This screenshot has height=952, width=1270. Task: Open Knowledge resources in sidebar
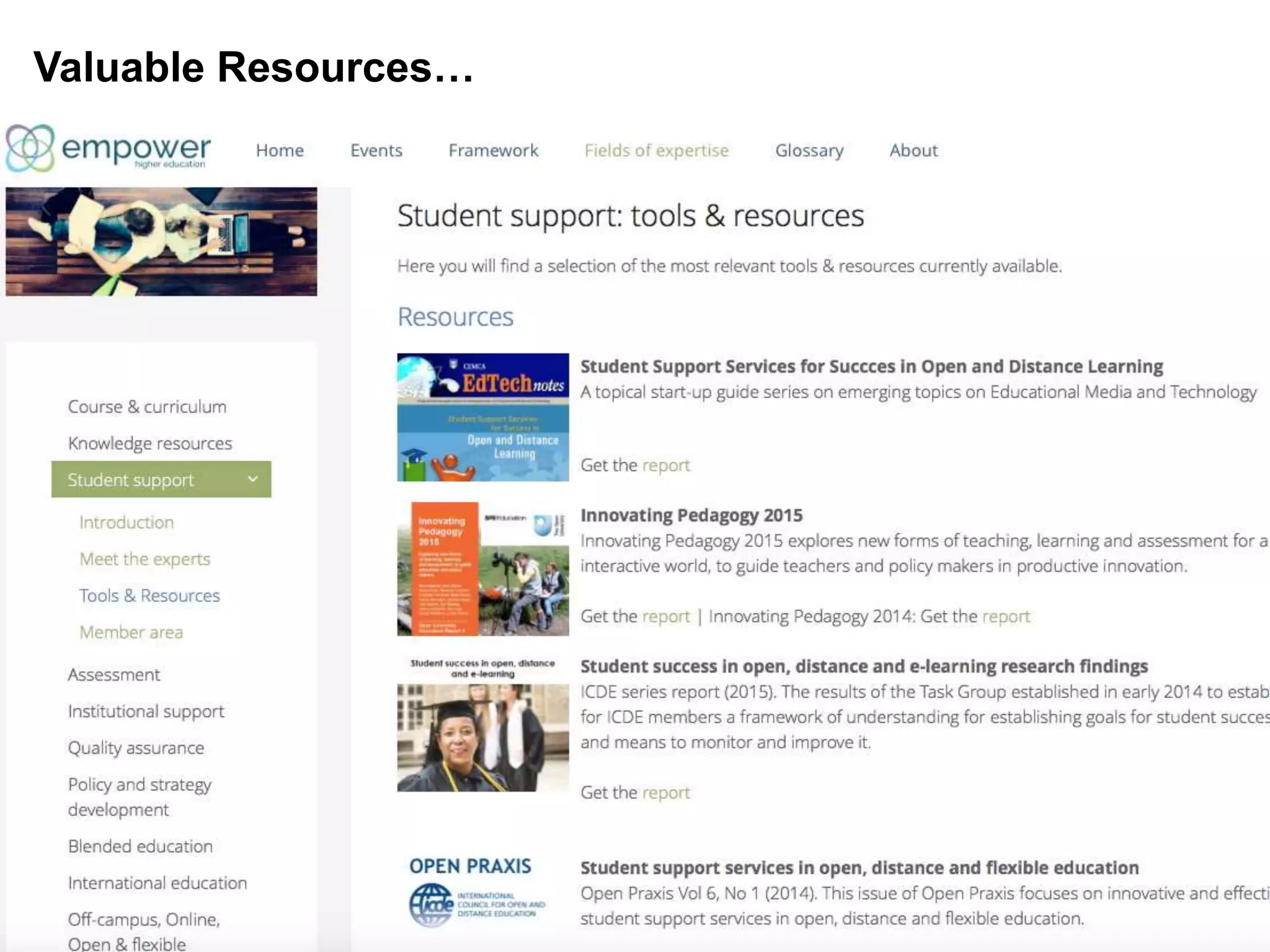[x=150, y=443]
